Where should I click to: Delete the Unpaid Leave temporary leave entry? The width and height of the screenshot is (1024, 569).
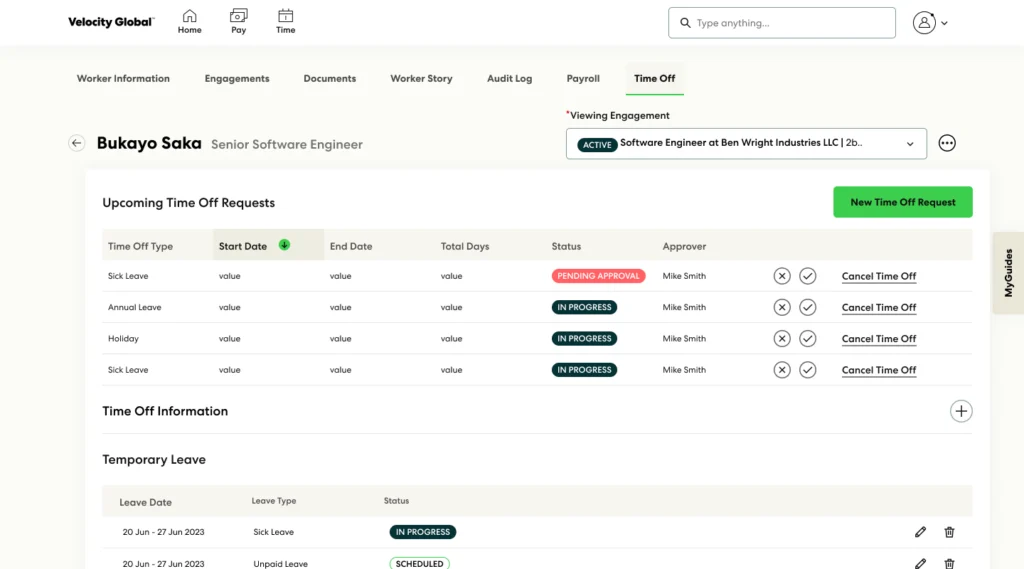950,563
